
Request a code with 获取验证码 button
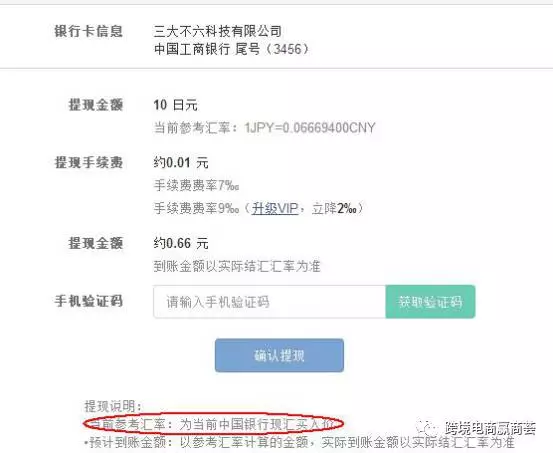pyautogui.click(x=430, y=302)
